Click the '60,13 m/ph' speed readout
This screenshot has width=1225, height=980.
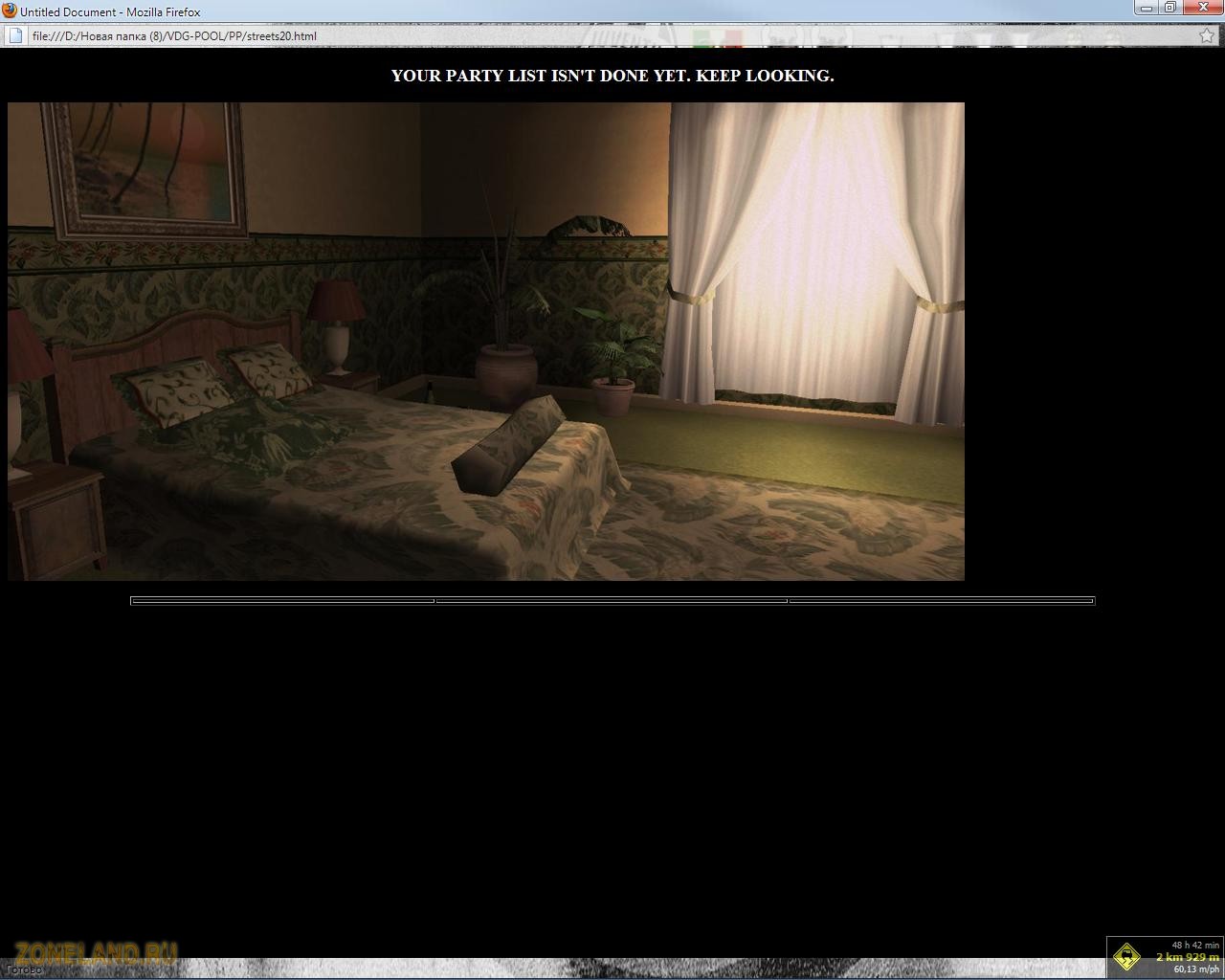(1196, 969)
